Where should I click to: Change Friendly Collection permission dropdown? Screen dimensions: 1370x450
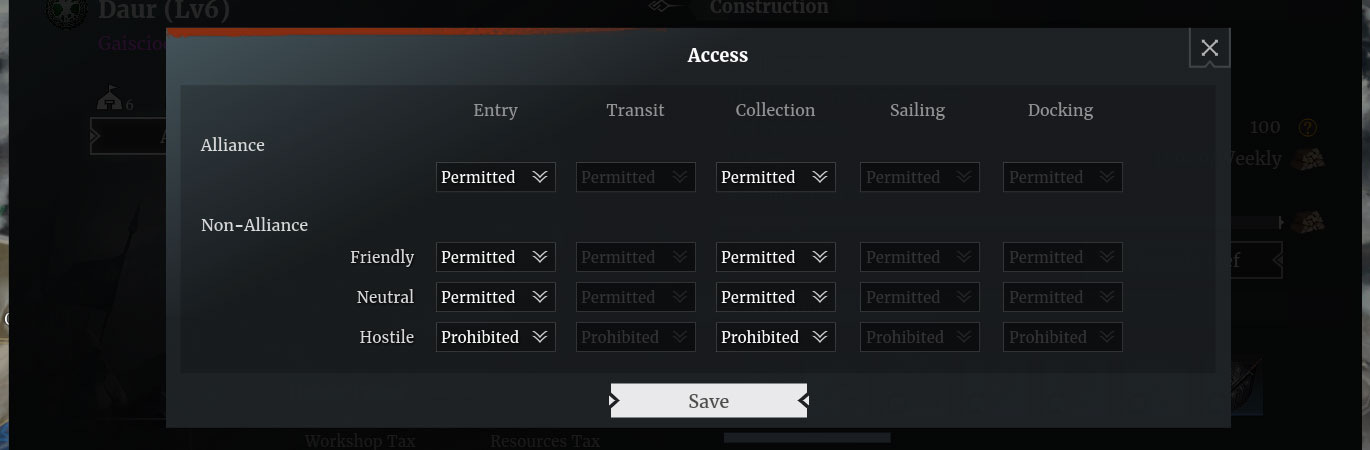coord(776,257)
